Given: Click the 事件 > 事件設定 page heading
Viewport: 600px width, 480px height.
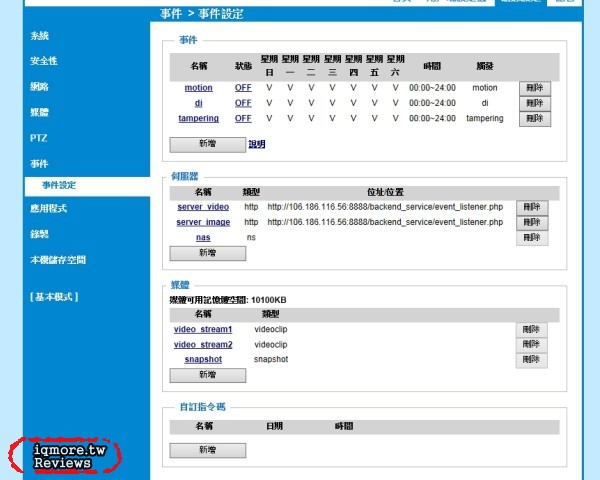Looking at the screenshot, I should [201, 14].
